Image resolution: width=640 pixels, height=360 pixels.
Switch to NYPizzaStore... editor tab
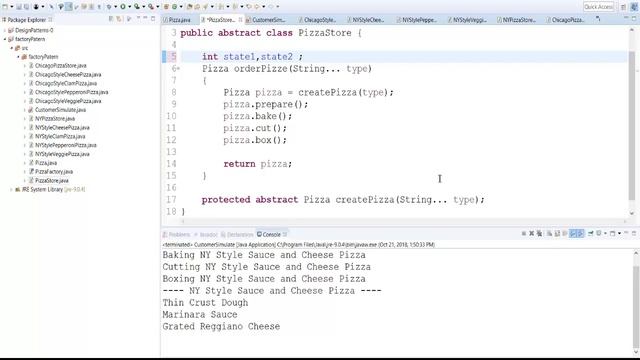tap(518, 20)
